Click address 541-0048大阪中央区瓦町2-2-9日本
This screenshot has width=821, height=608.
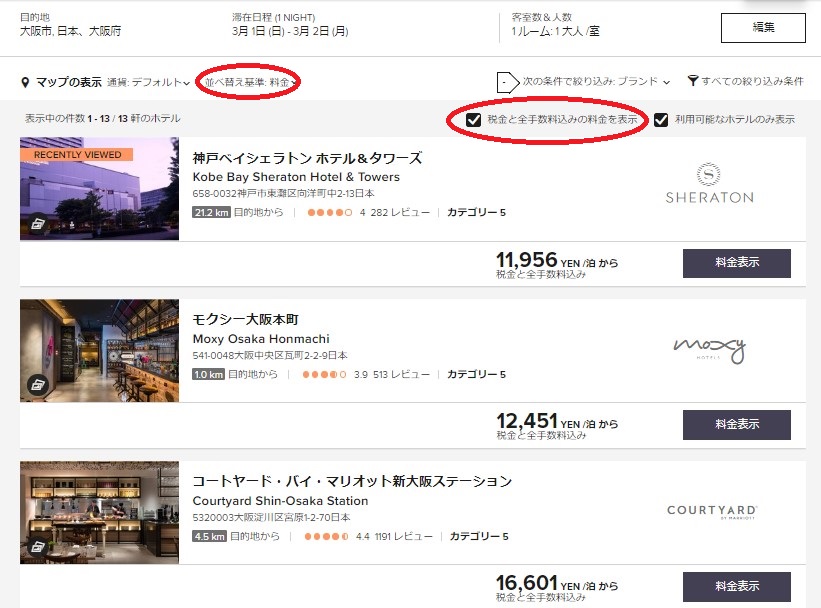point(270,355)
